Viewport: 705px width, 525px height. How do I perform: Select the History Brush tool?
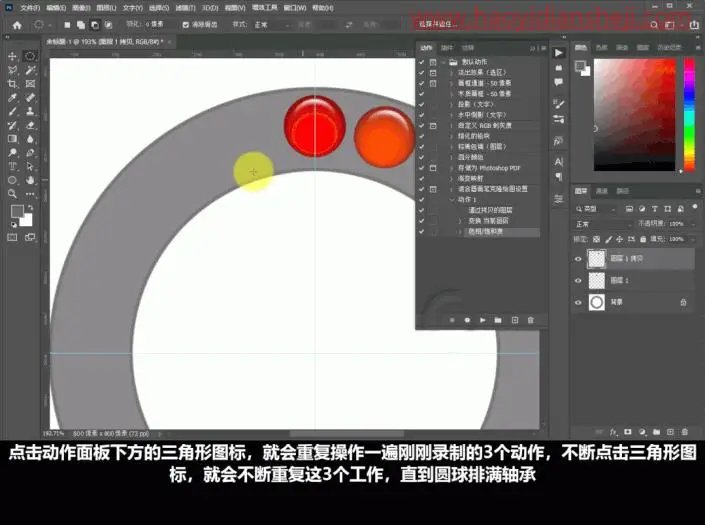coord(12,125)
